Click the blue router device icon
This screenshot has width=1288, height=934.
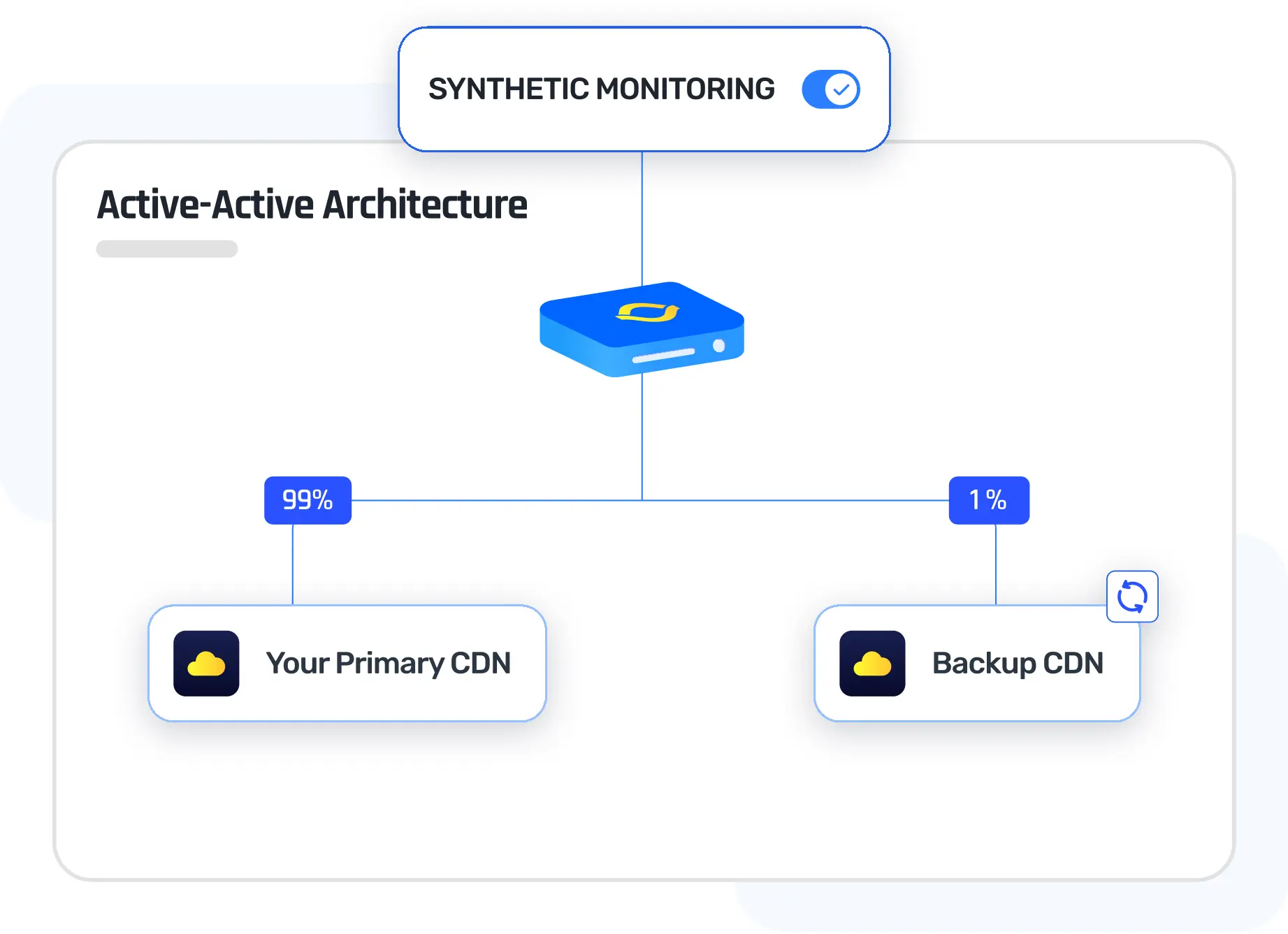tap(642, 329)
